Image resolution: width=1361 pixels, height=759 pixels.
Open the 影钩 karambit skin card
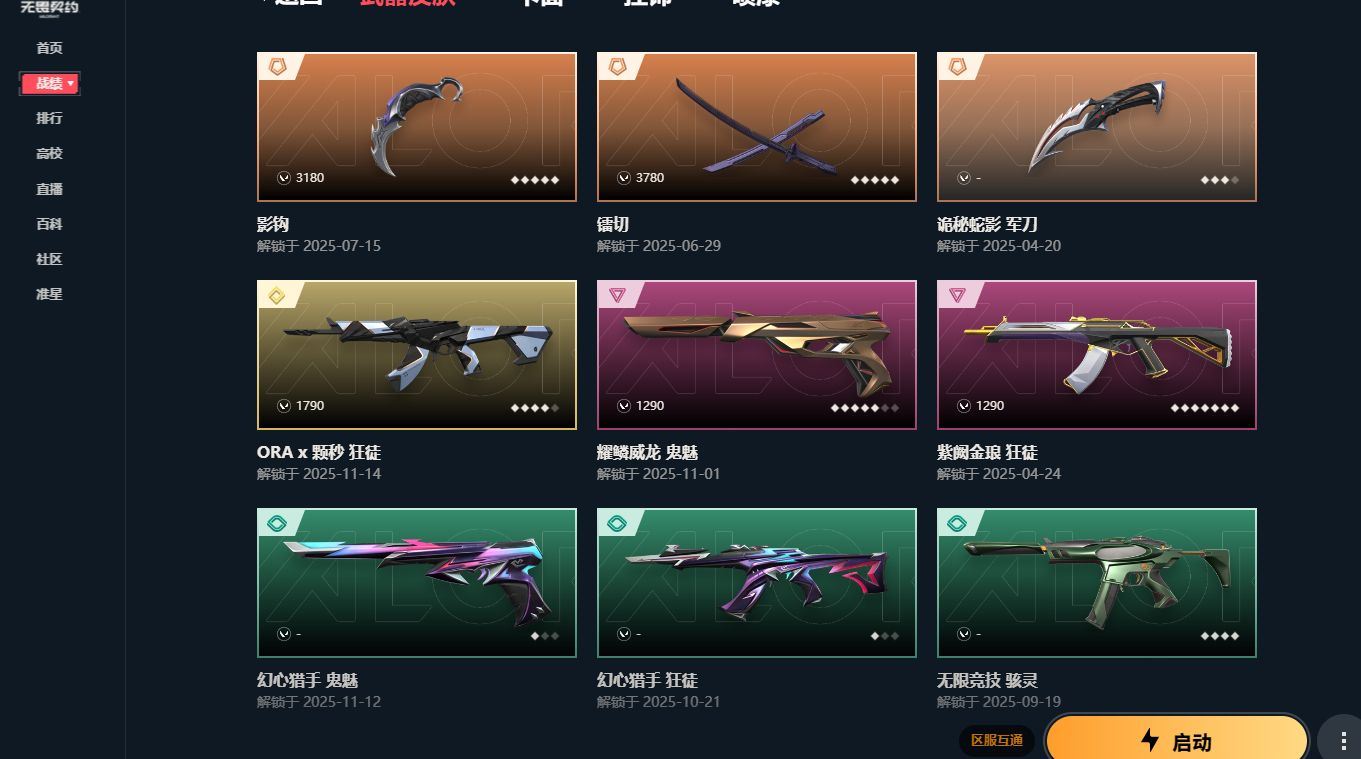tap(416, 127)
